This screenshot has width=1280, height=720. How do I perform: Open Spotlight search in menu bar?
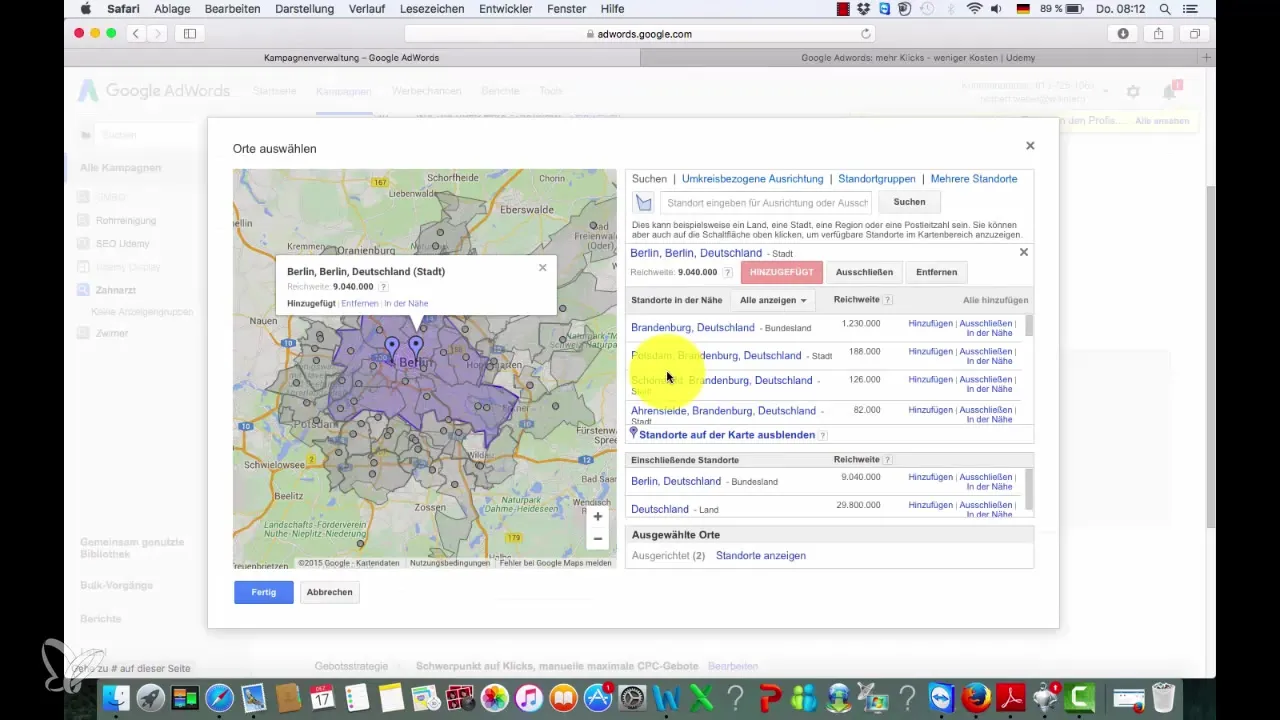coord(1164,8)
